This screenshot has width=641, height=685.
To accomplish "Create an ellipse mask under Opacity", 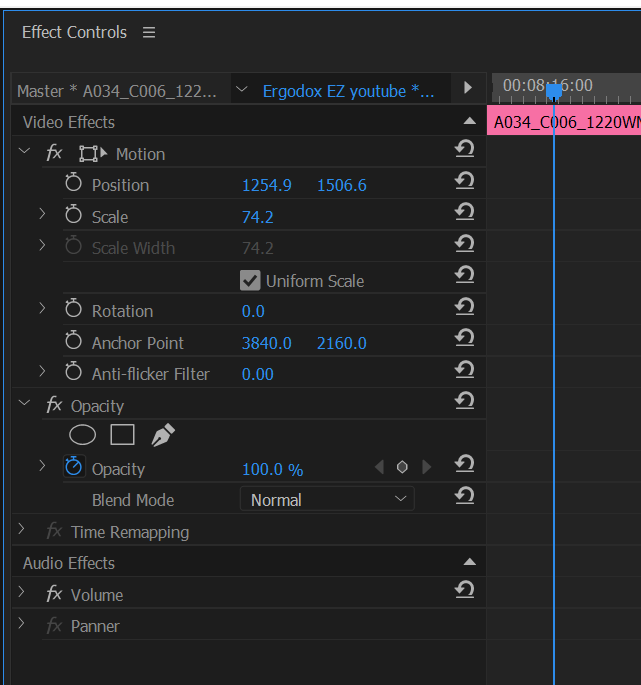I will point(82,435).
